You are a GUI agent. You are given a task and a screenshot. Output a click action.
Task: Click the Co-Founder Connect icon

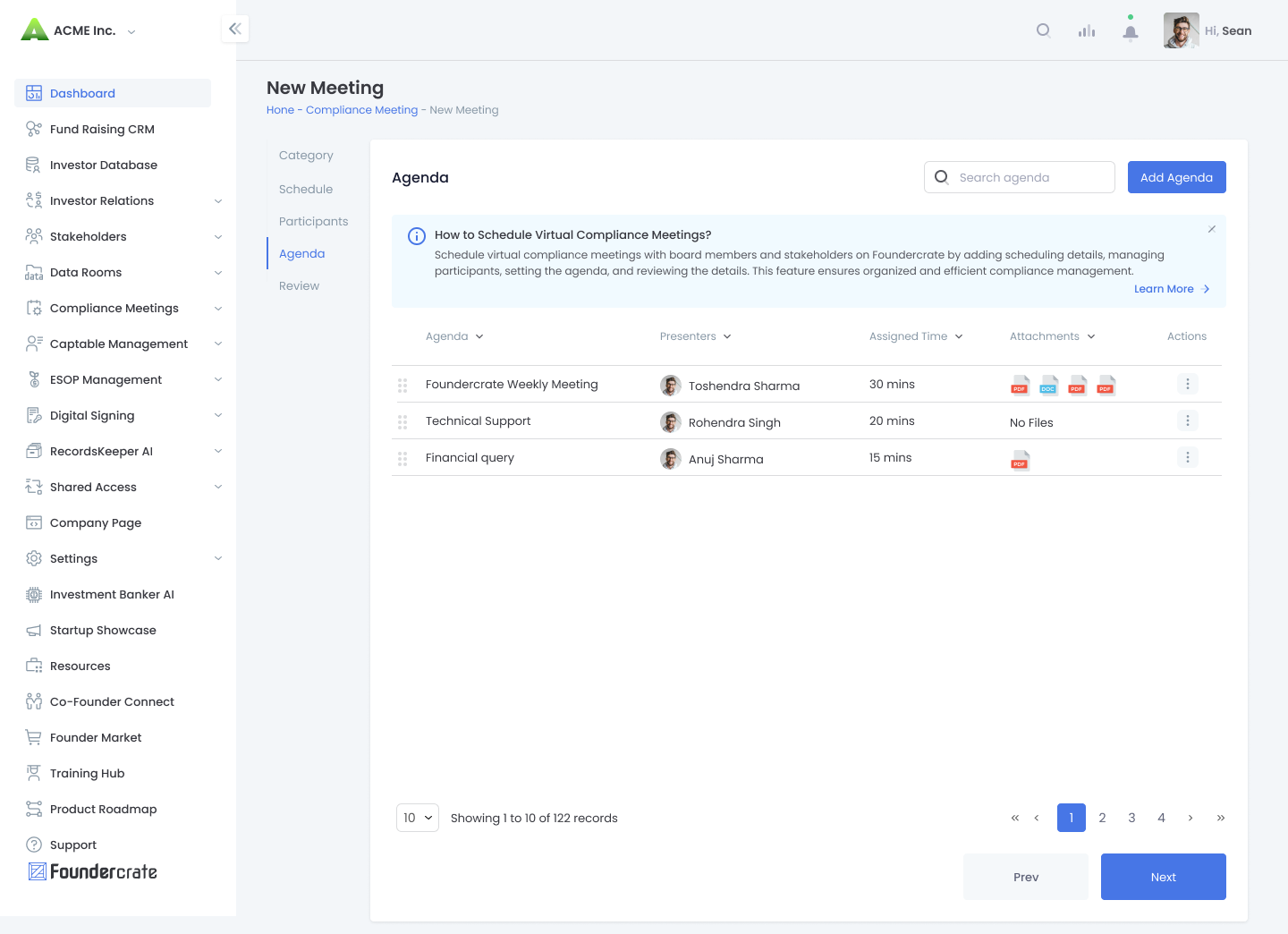point(34,701)
